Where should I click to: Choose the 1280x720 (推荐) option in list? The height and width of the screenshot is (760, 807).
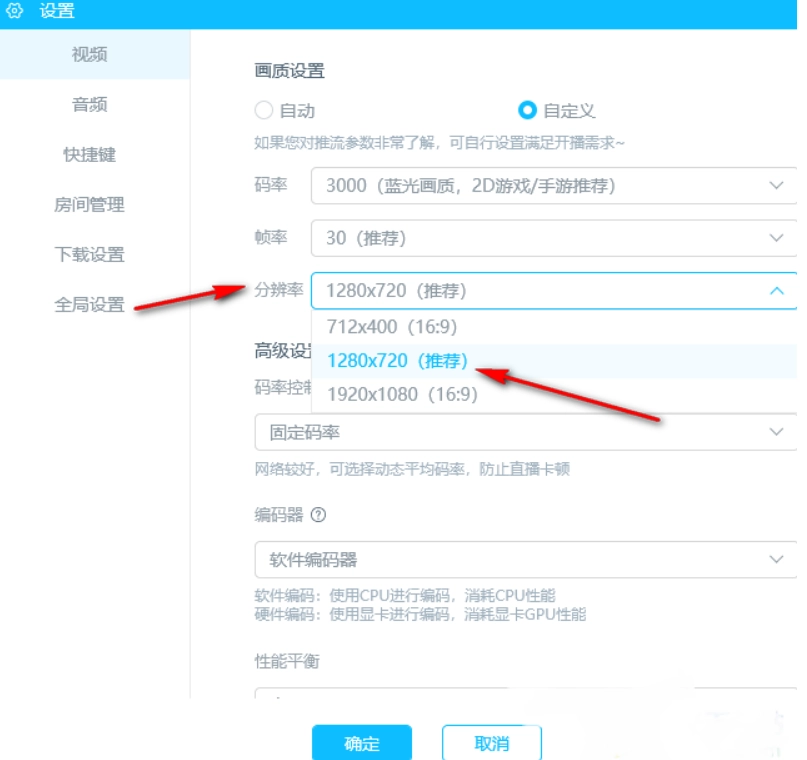(398, 361)
